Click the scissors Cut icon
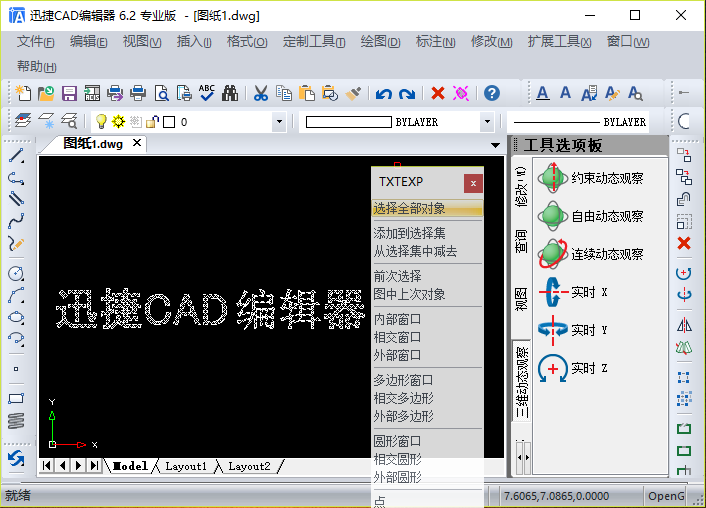 point(261,93)
